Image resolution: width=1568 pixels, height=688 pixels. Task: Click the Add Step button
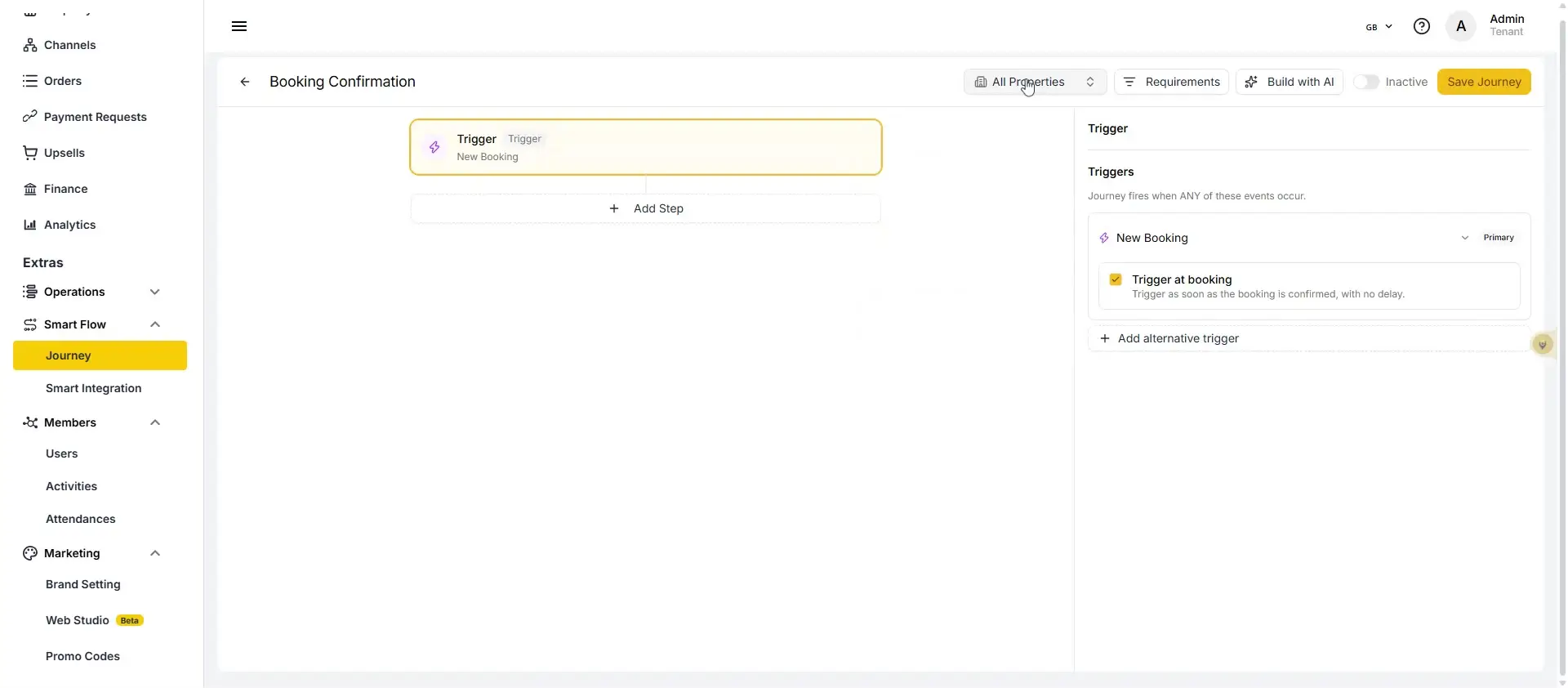[646, 208]
